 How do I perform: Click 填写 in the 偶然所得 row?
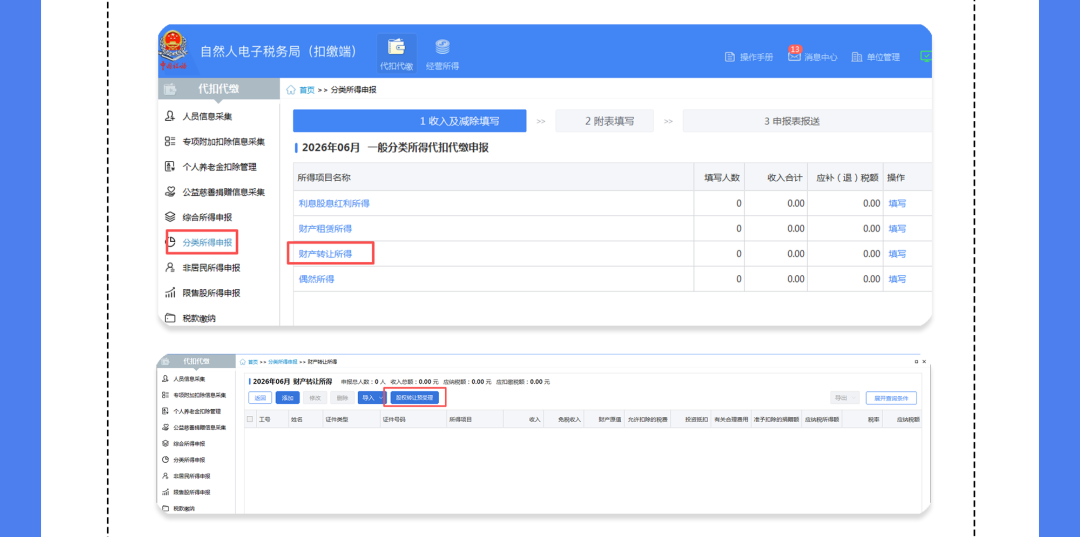pyautogui.click(x=897, y=279)
